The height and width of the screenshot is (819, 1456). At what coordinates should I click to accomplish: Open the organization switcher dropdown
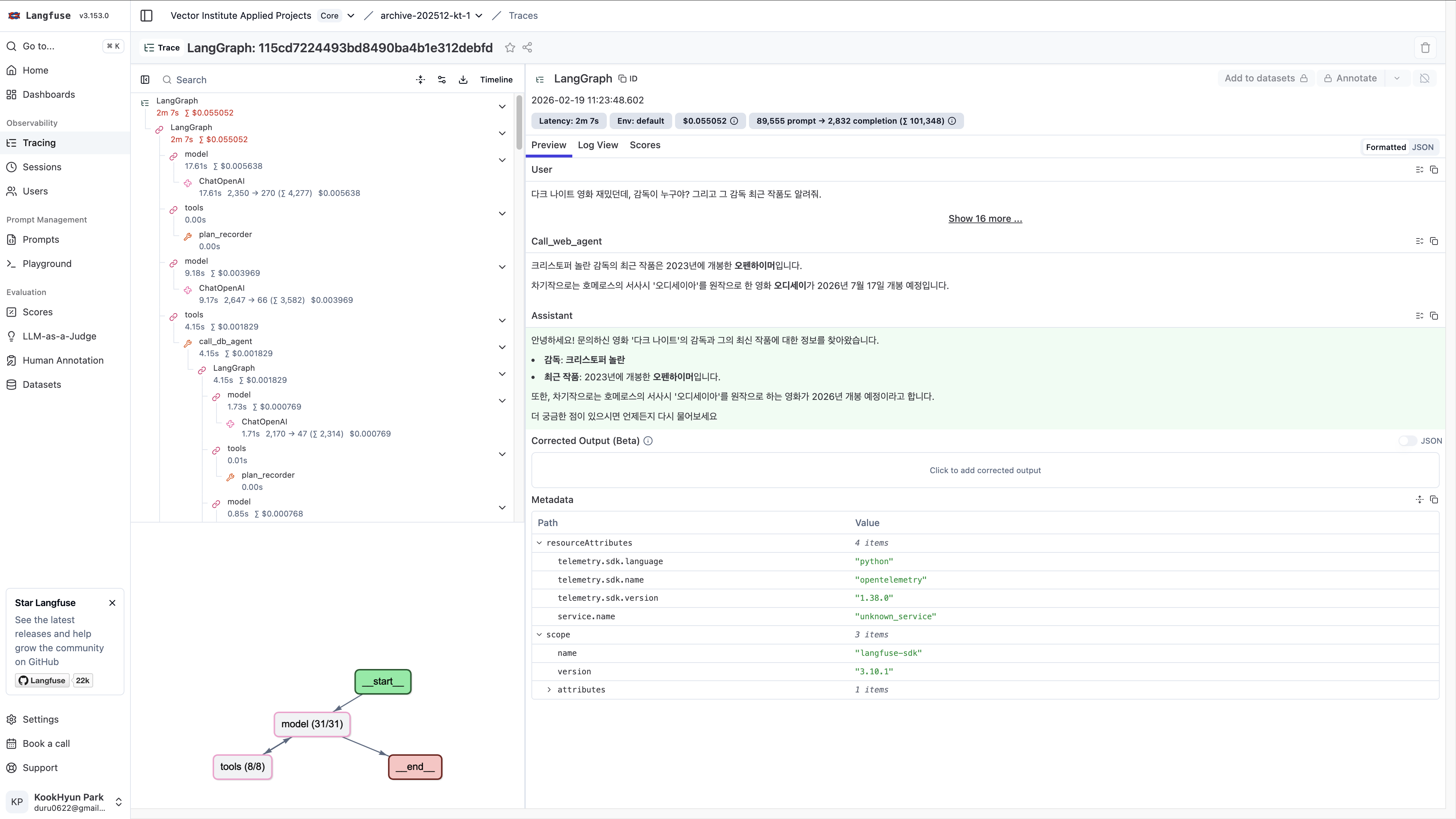tap(350, 16)
